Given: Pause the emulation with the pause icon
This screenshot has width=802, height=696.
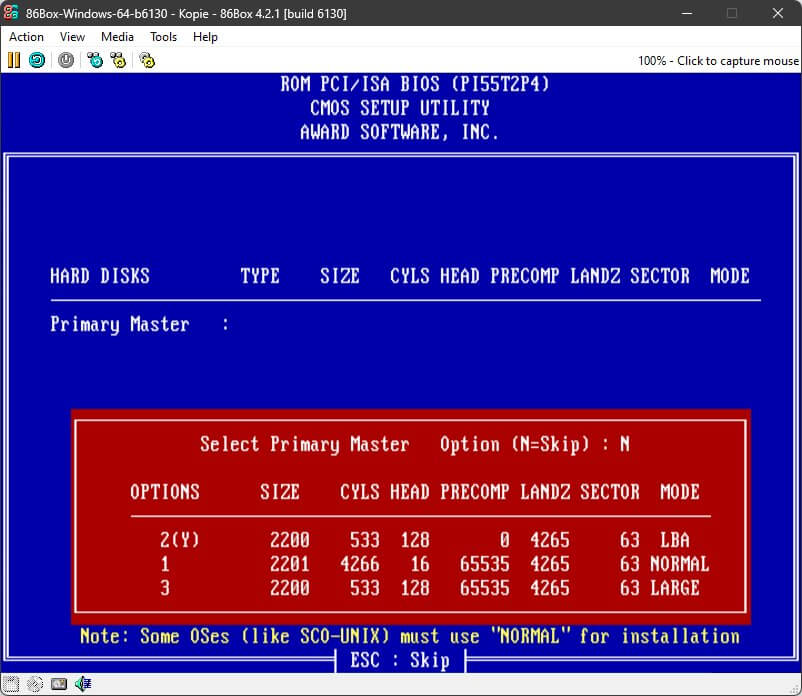Looking at the screenshot, I should (x=14, y=60).
